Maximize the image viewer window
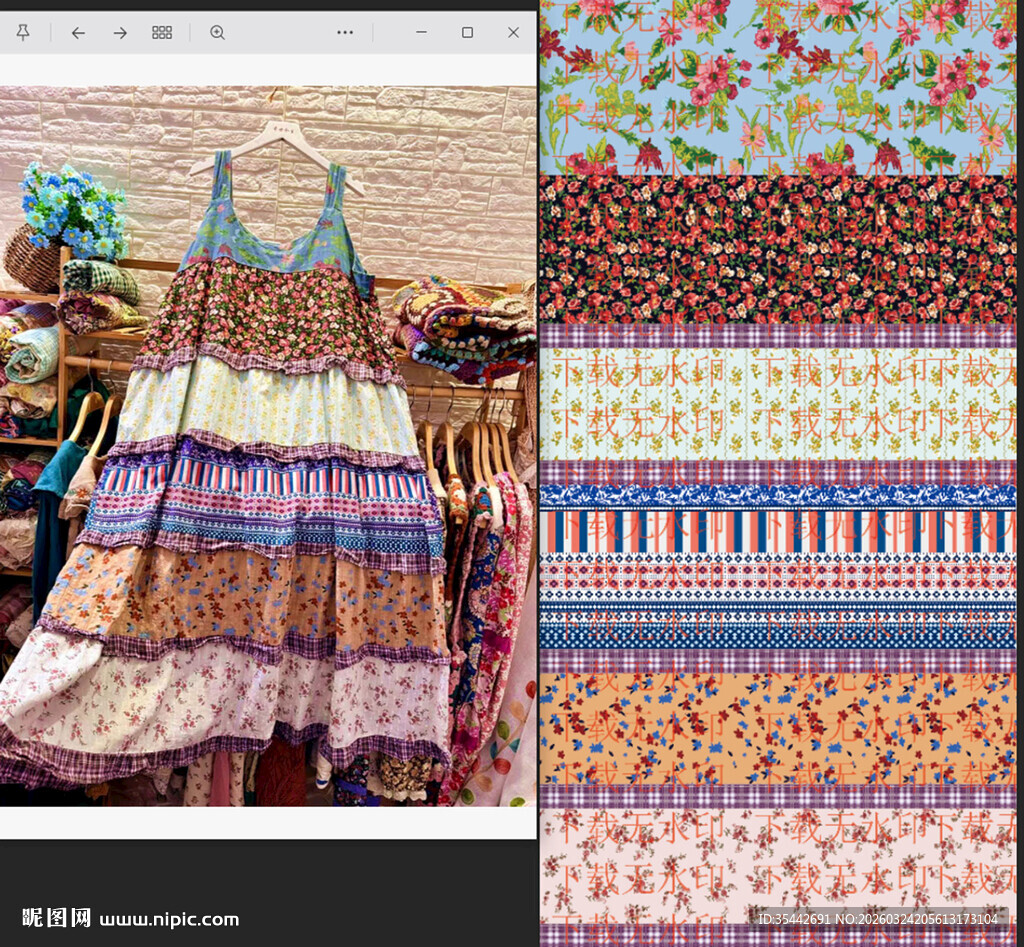 (x=467, y=32)
